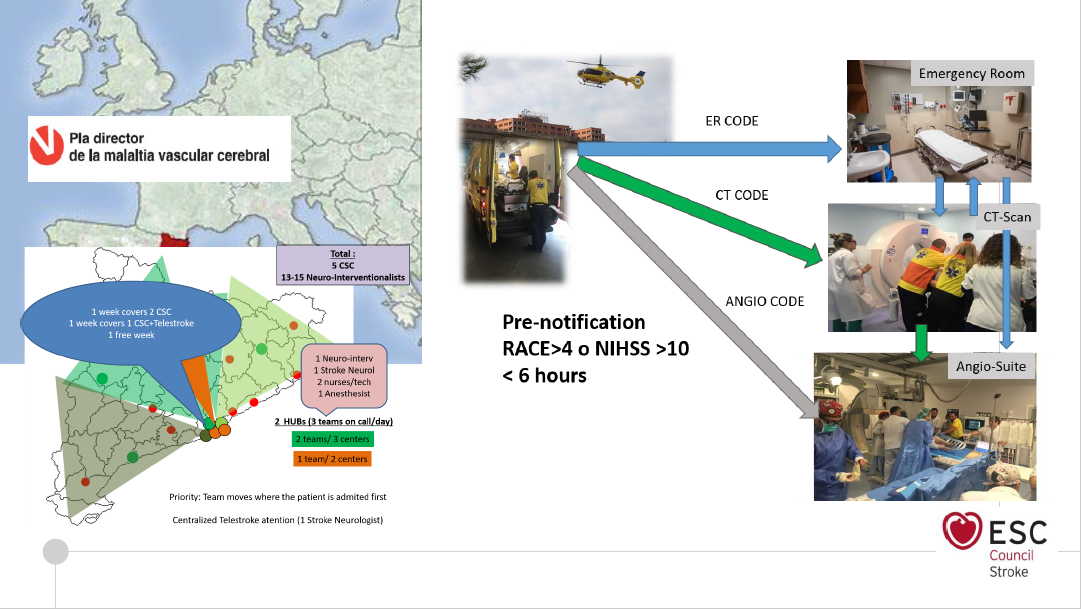Viewport: 1081px width, 609px height.
Task: Click the ESC heart logo
Action: tap(960, 530)
